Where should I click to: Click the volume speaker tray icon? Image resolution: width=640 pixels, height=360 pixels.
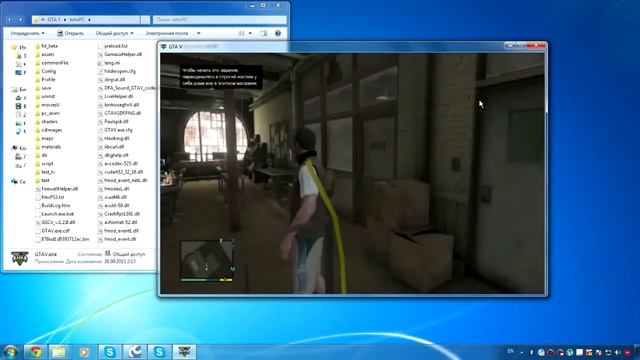pyautogui.click(x=618, y=352)
